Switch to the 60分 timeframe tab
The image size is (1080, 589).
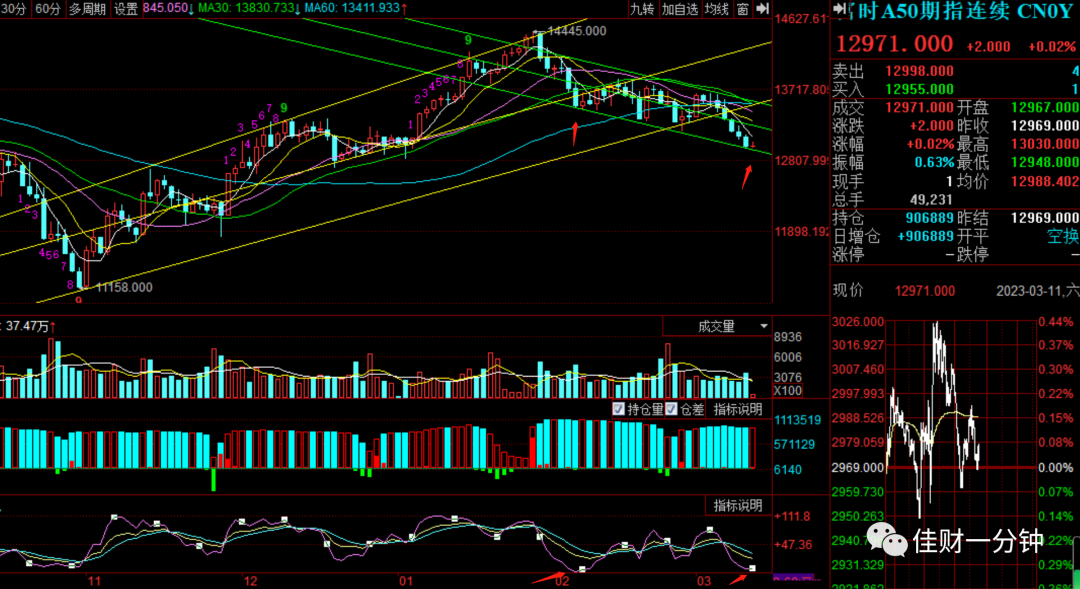pos(48,9)
